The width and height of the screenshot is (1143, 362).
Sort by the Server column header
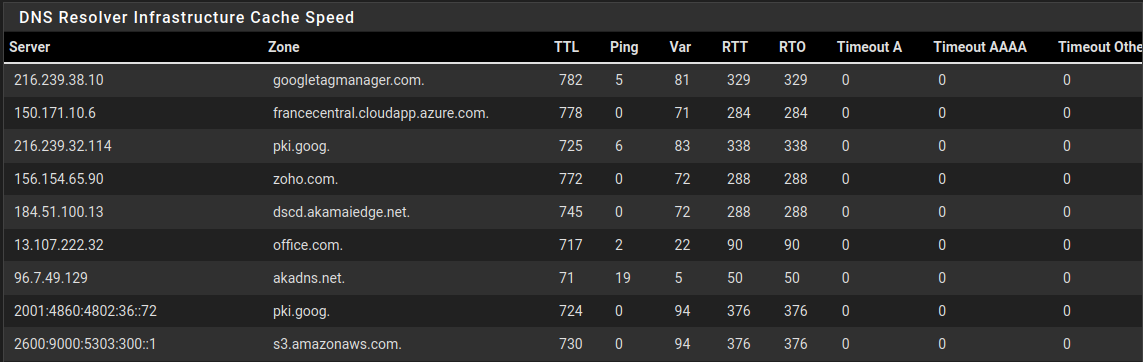click(x=30, y=47)
